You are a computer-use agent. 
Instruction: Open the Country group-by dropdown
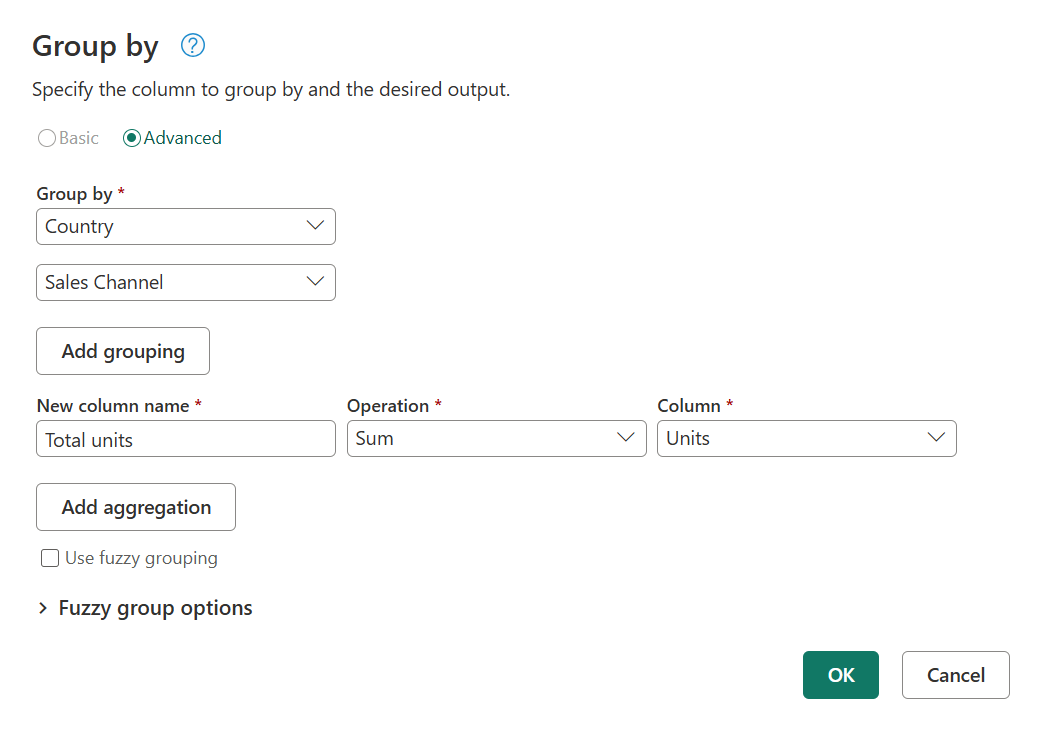pos(185,226)
